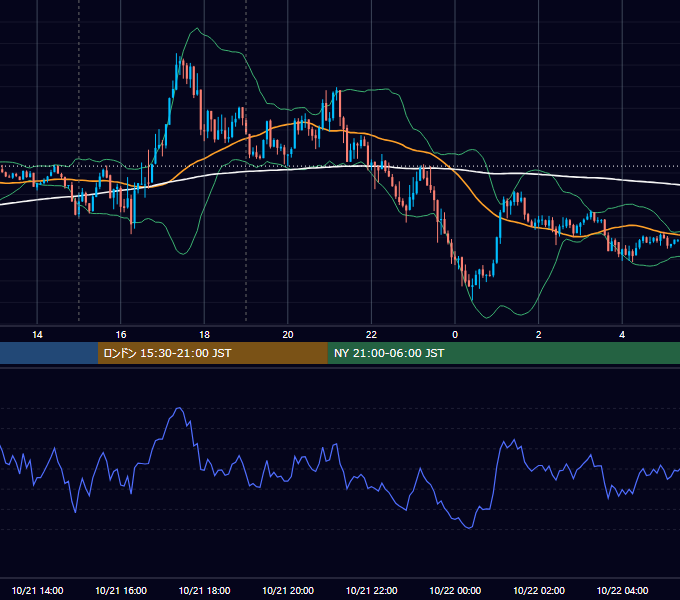The image size is (680, 600).
Task: Click the blue session bar before London
Action: 49,353
